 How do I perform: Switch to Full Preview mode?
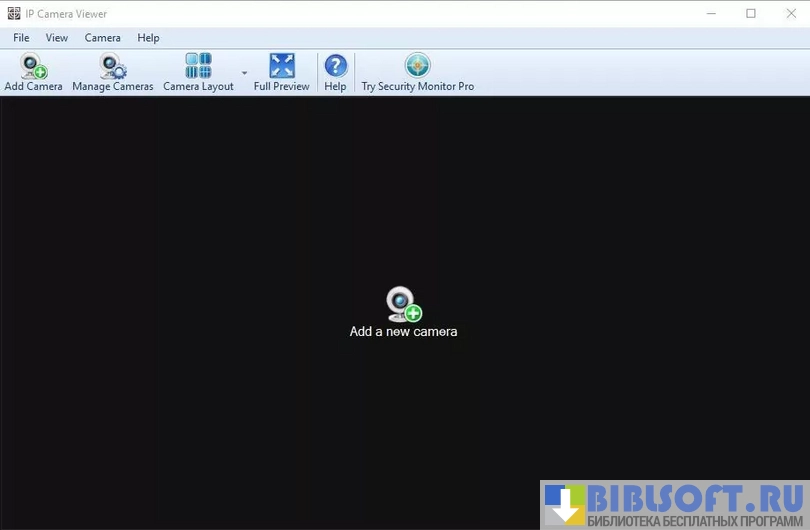[281, 66]
